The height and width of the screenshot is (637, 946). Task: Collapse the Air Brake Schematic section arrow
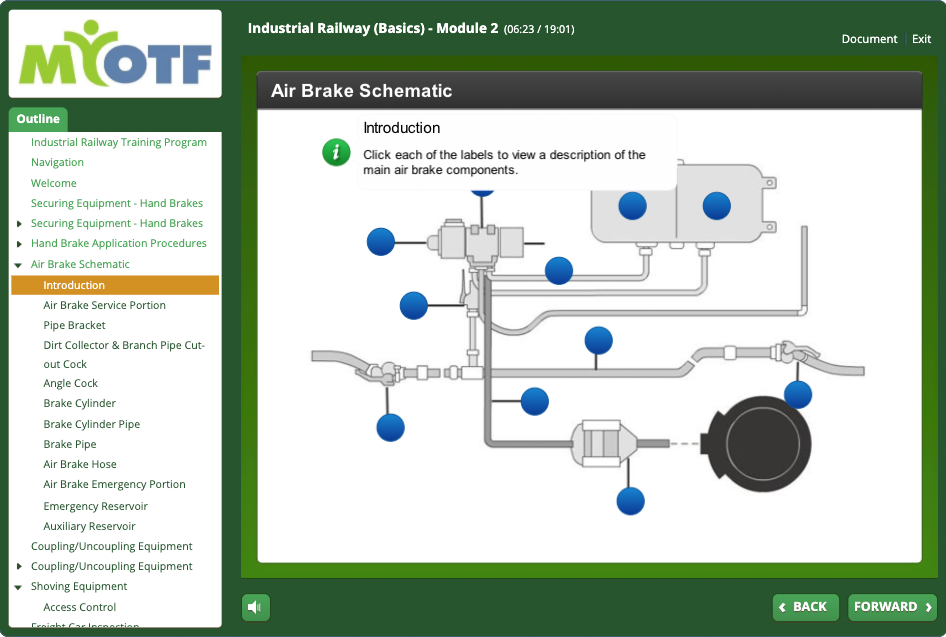[x=18, y=265]
